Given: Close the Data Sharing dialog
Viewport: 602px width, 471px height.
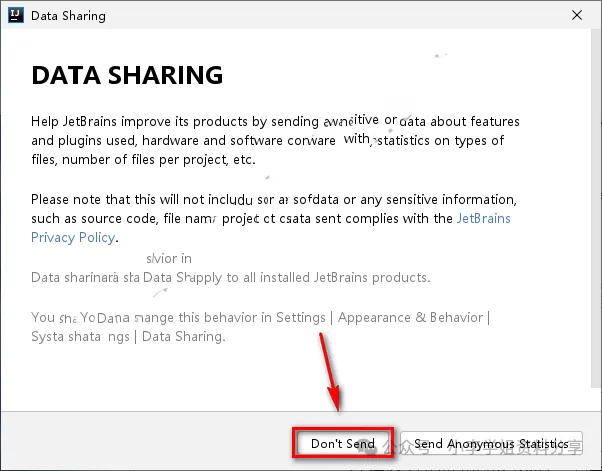Looking at the screenshot, I should click(x=577, y=15).
